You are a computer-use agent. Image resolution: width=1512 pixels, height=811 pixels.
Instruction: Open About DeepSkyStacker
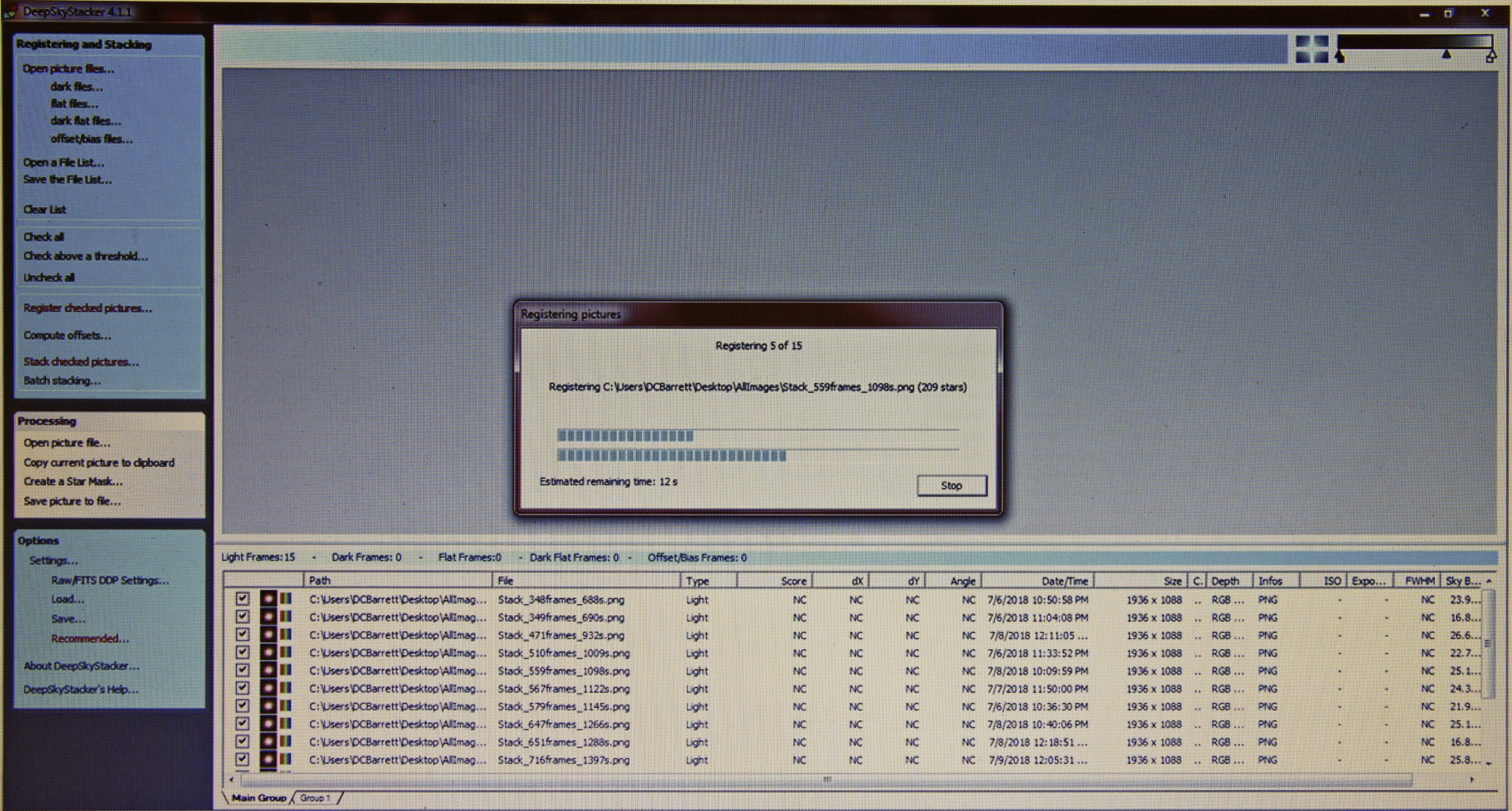point(81,666)
